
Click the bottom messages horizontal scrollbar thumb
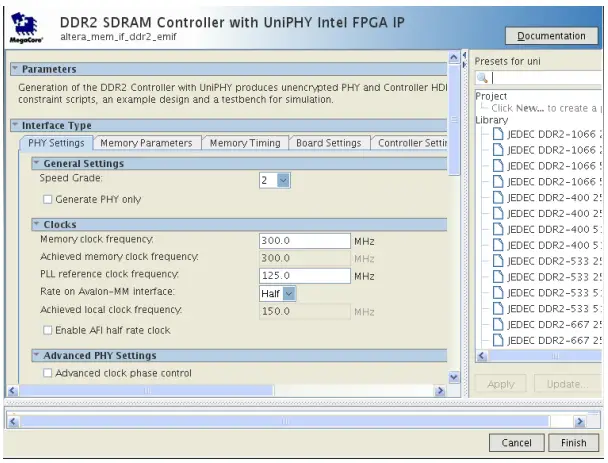[285, 421]
